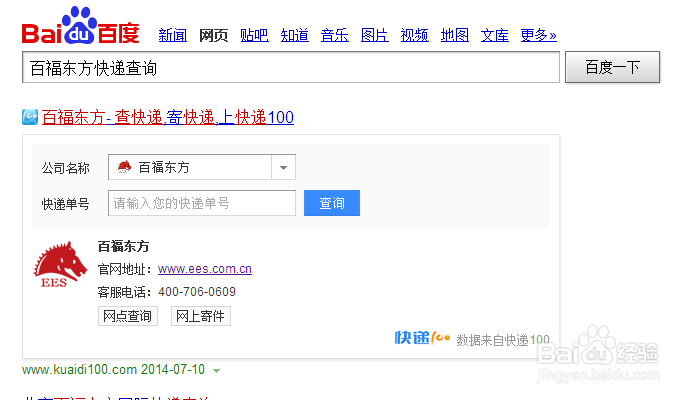Switch to 视频 video tab

414,35
